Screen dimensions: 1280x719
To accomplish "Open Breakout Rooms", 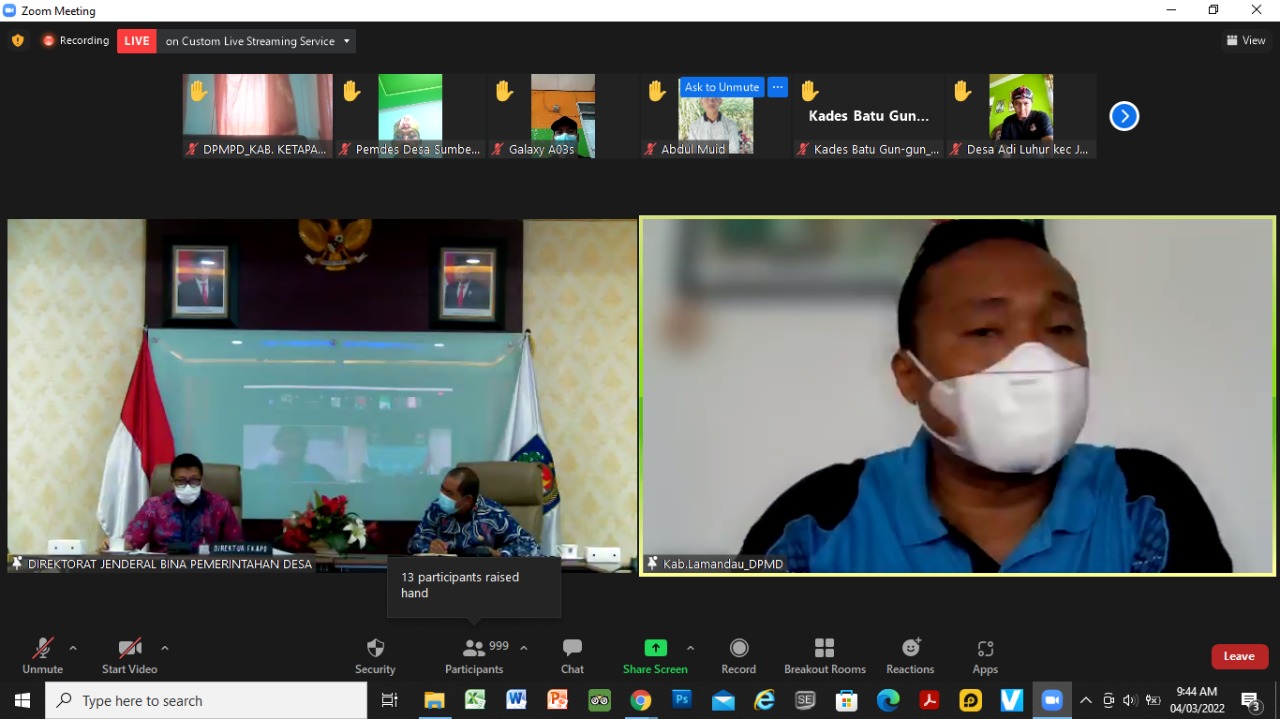I will (824, 655).
